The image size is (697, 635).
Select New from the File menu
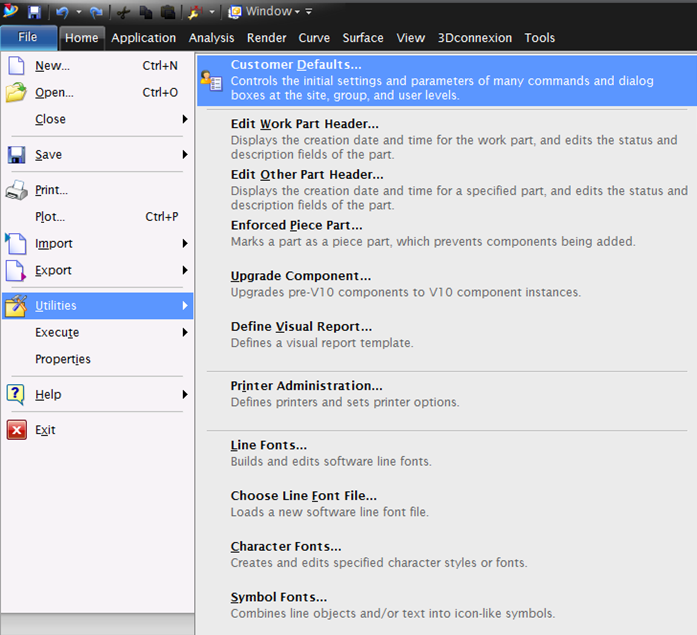tap(52, 66)
